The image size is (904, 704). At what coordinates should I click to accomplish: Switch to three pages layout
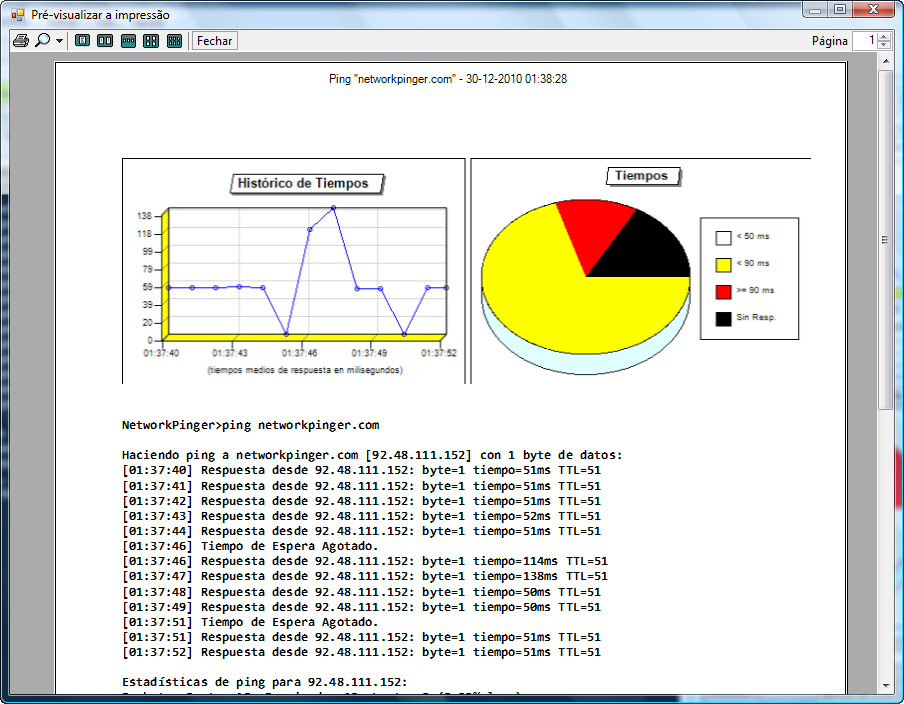[129, 41]
